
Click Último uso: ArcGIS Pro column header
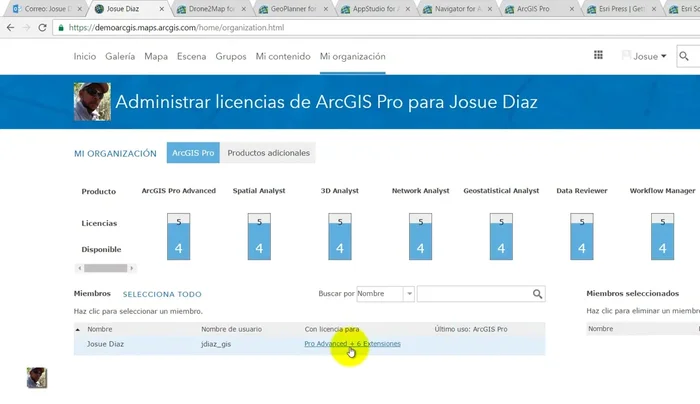tap(471, 329)
